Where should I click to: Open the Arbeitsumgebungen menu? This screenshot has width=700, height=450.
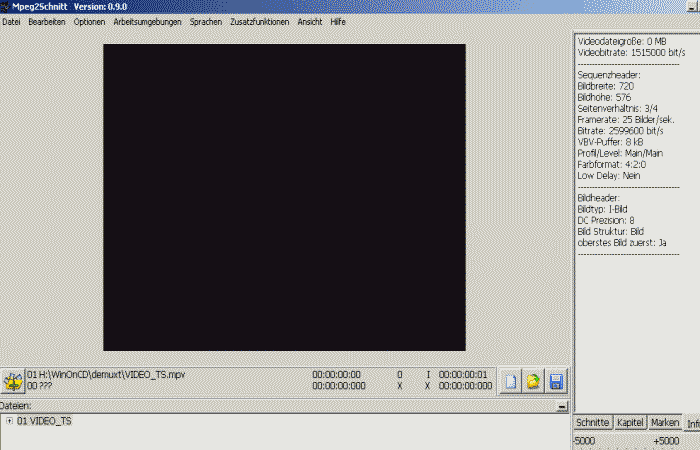(x=147, y=21)
